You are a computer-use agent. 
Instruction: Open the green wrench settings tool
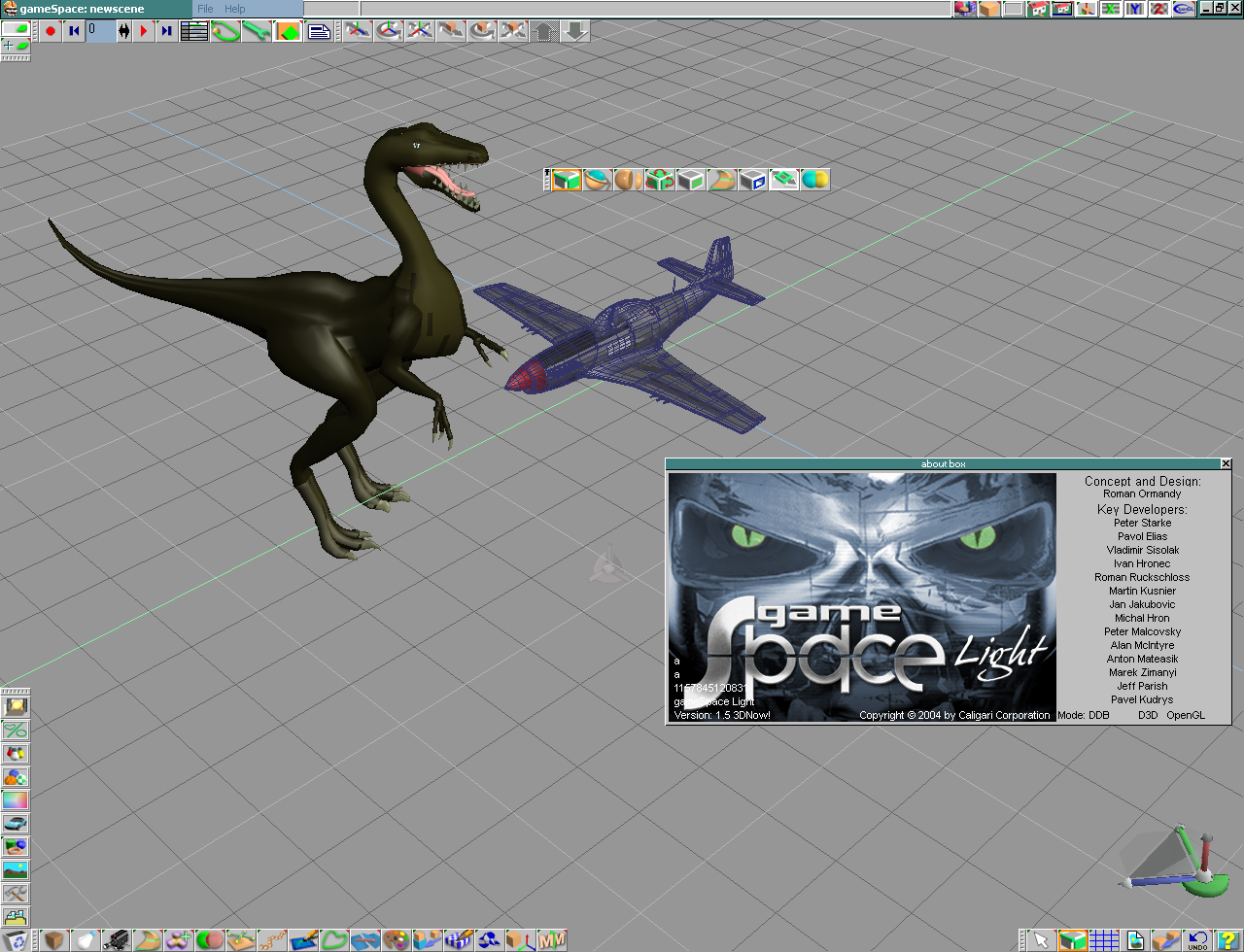(x=257, y=31)
